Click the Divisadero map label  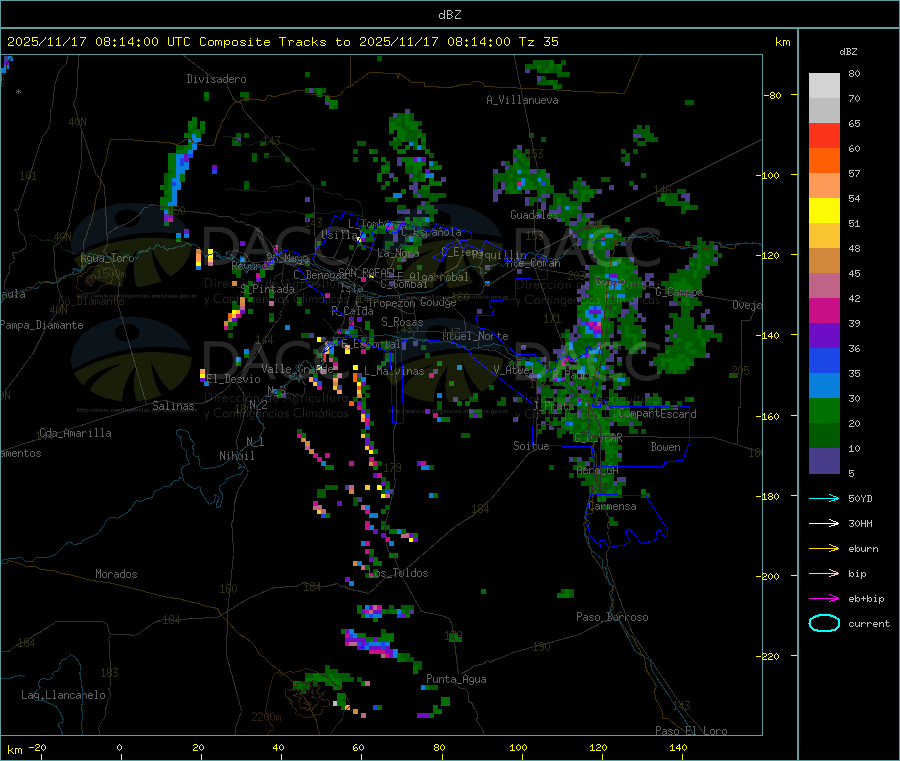[x=216, y=79]
